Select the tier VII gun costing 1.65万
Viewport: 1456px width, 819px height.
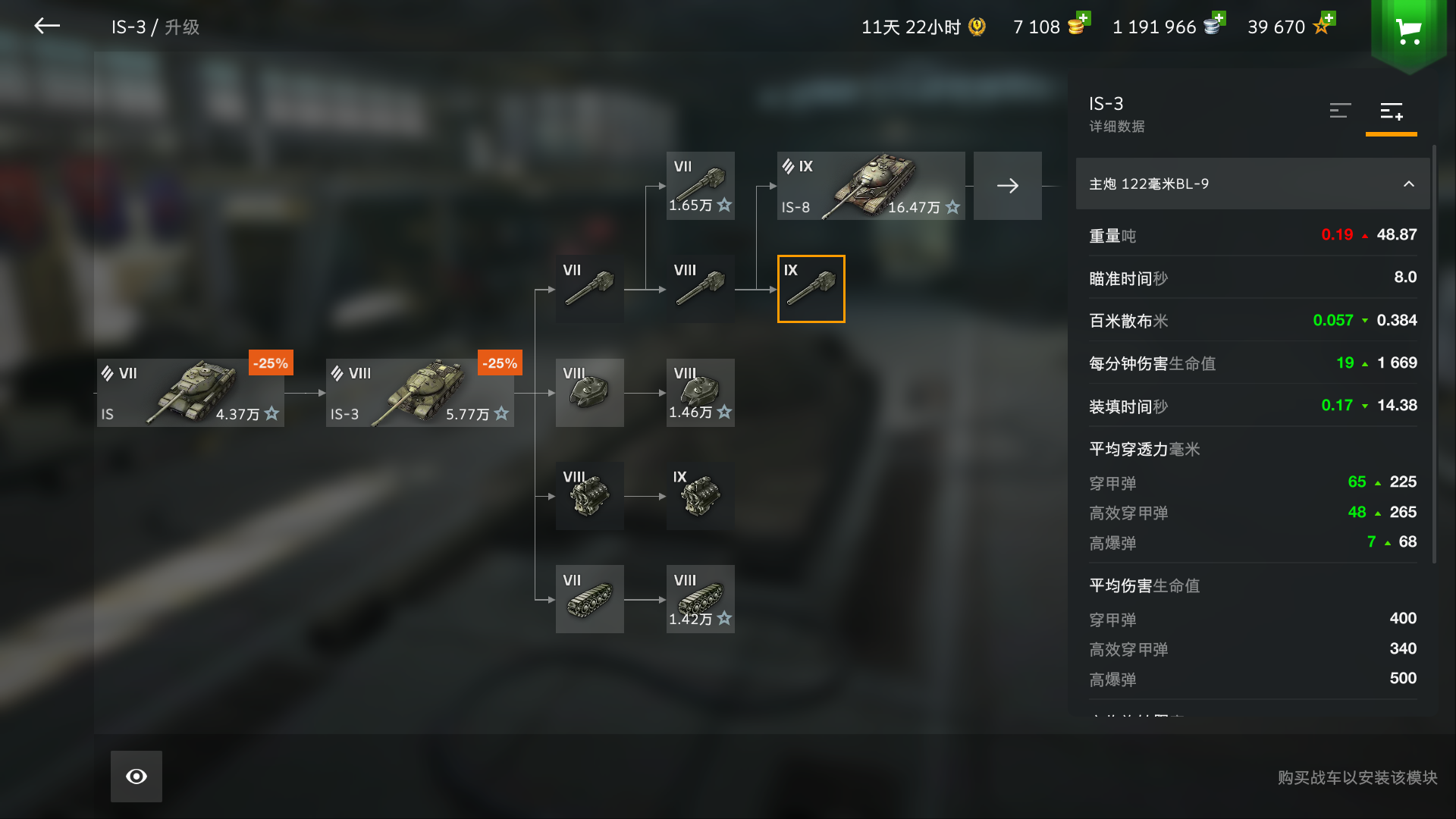[x=700, y=186]
